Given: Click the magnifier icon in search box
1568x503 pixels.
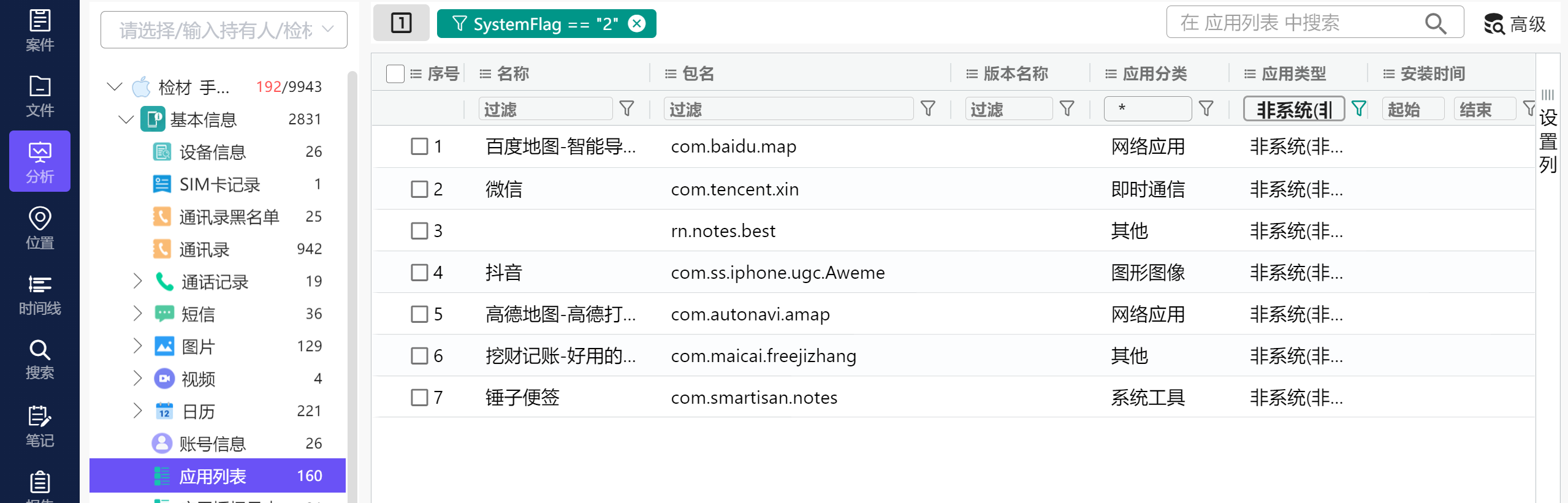Looking at the screenshot, I should tap(1435, 23).
